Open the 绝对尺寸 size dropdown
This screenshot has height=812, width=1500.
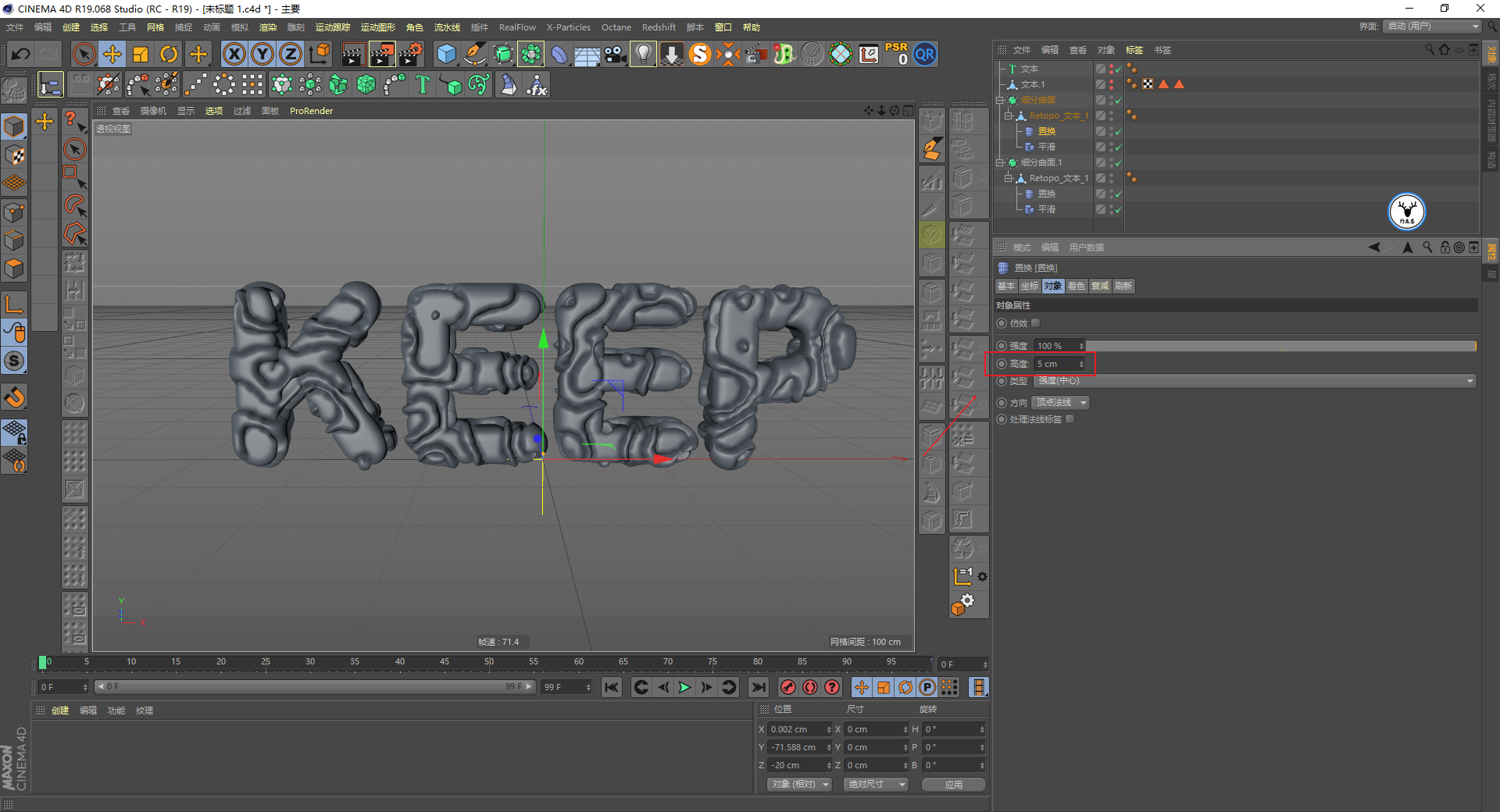tap(876, 784)
